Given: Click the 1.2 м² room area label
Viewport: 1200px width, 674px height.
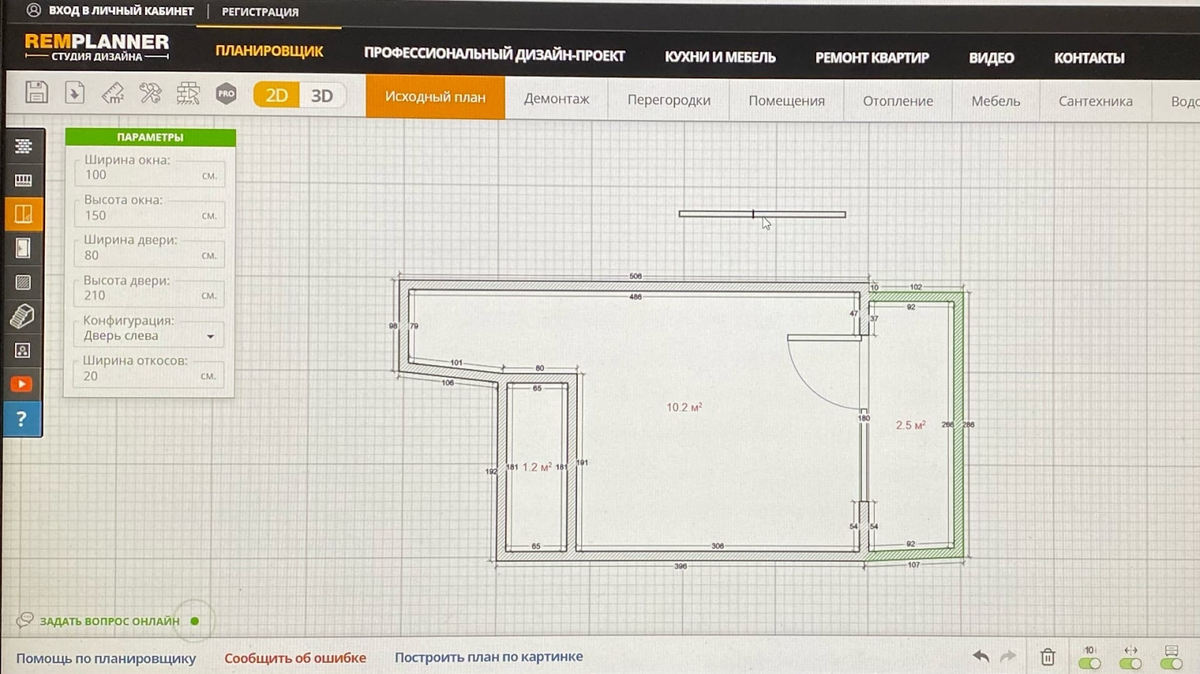Looking at the screenshot, I should [x=537, y=467].
